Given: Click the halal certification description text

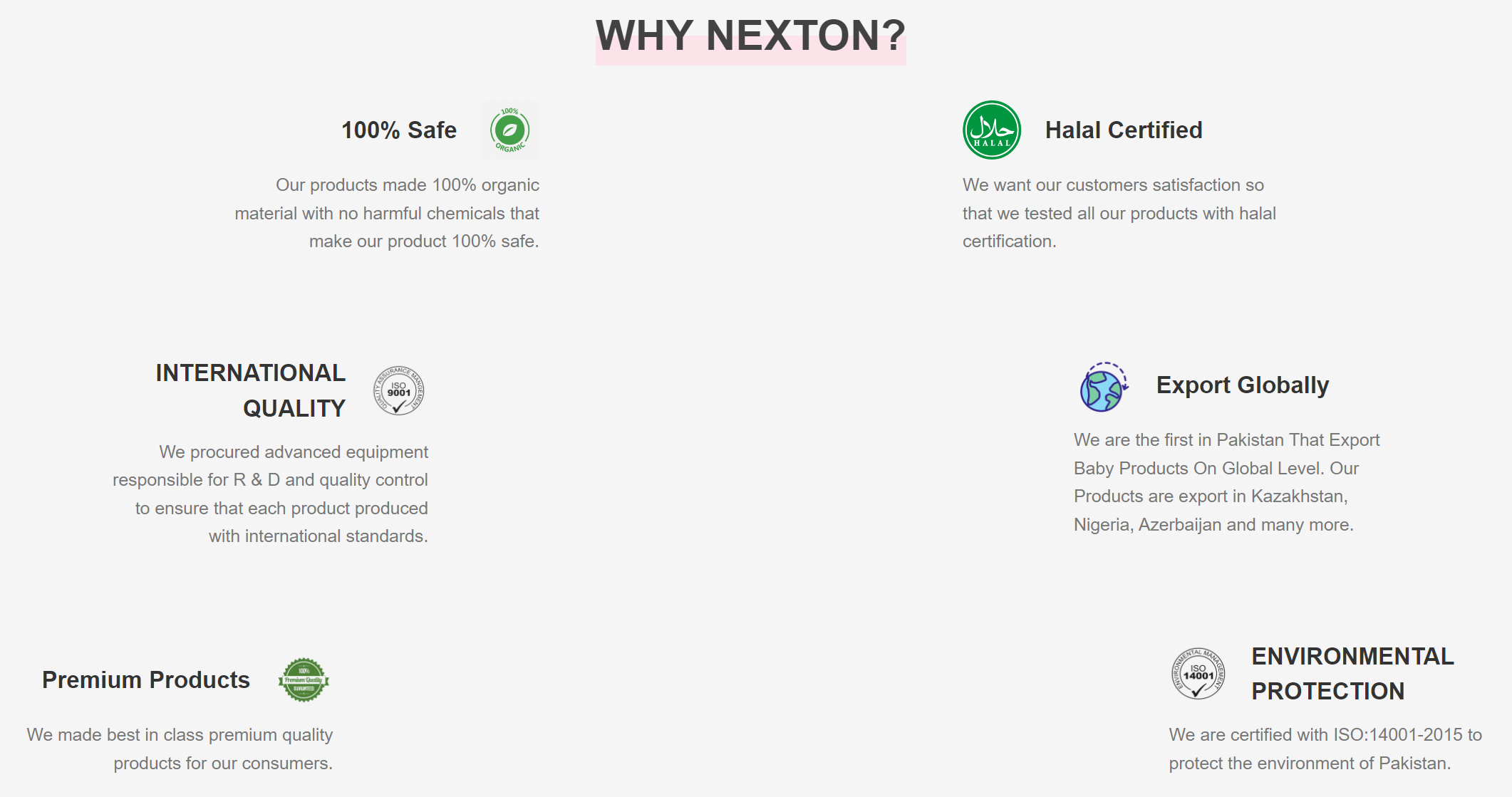Looking at the screenshot, I should [1119, 213].
